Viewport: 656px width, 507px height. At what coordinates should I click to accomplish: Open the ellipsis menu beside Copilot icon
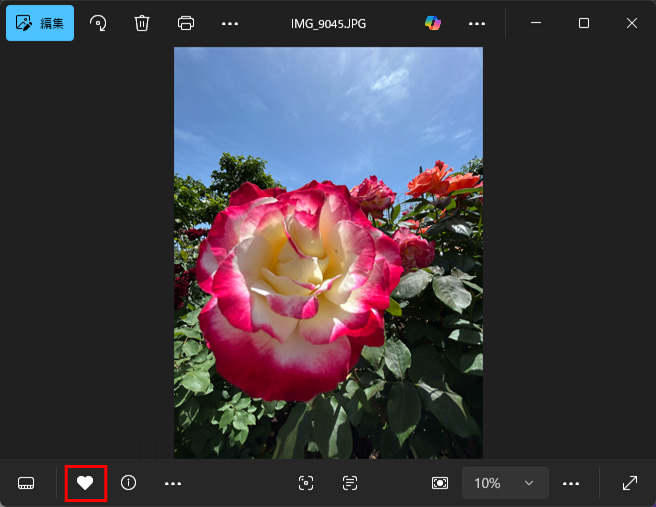(x=477, y=24)
